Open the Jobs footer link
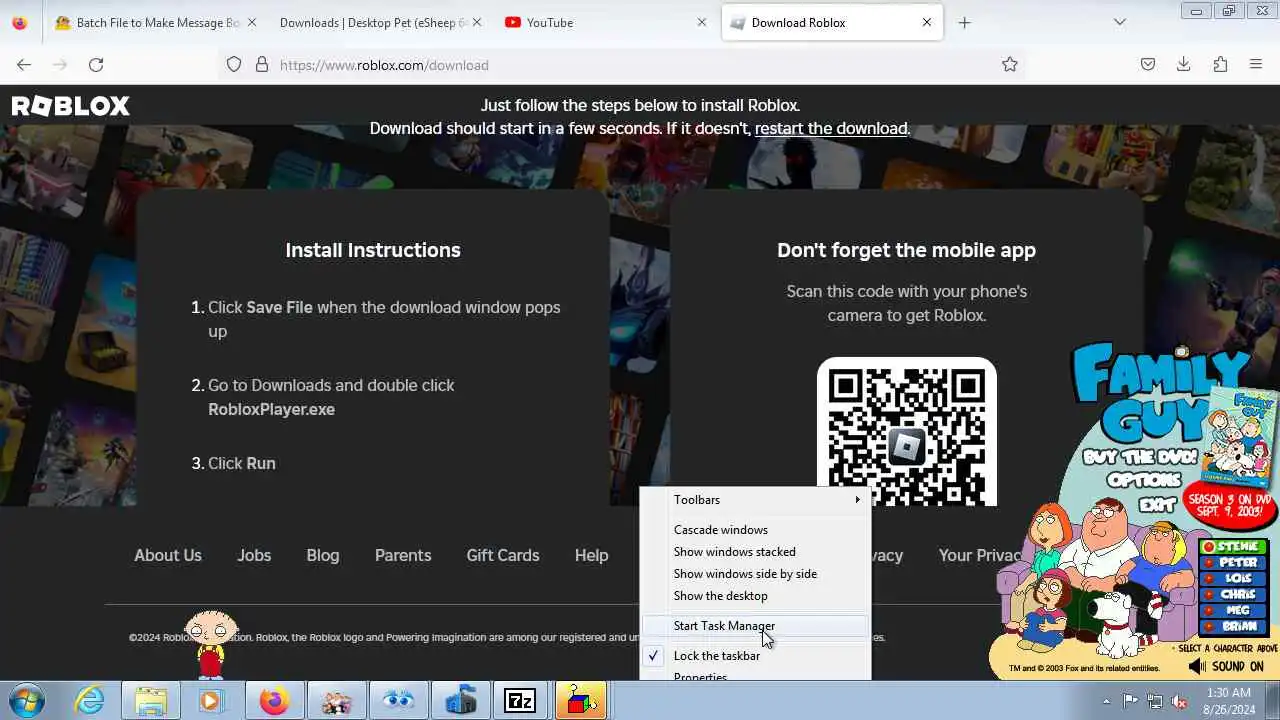The height and width of the screenshot is (720, 1280). (x=254, y=556)
